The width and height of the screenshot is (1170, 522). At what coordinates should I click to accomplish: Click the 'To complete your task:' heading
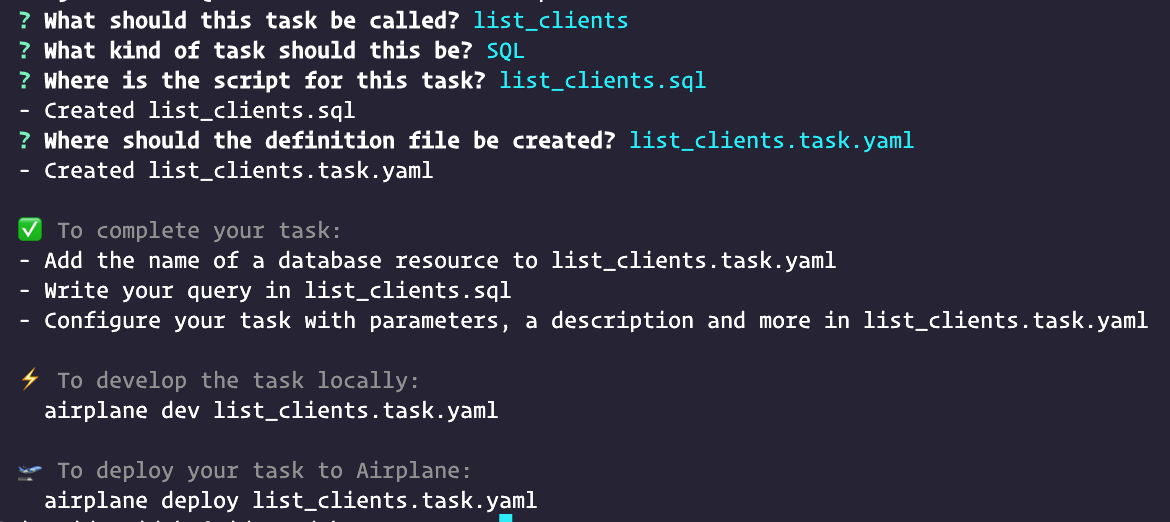(199, 231)
